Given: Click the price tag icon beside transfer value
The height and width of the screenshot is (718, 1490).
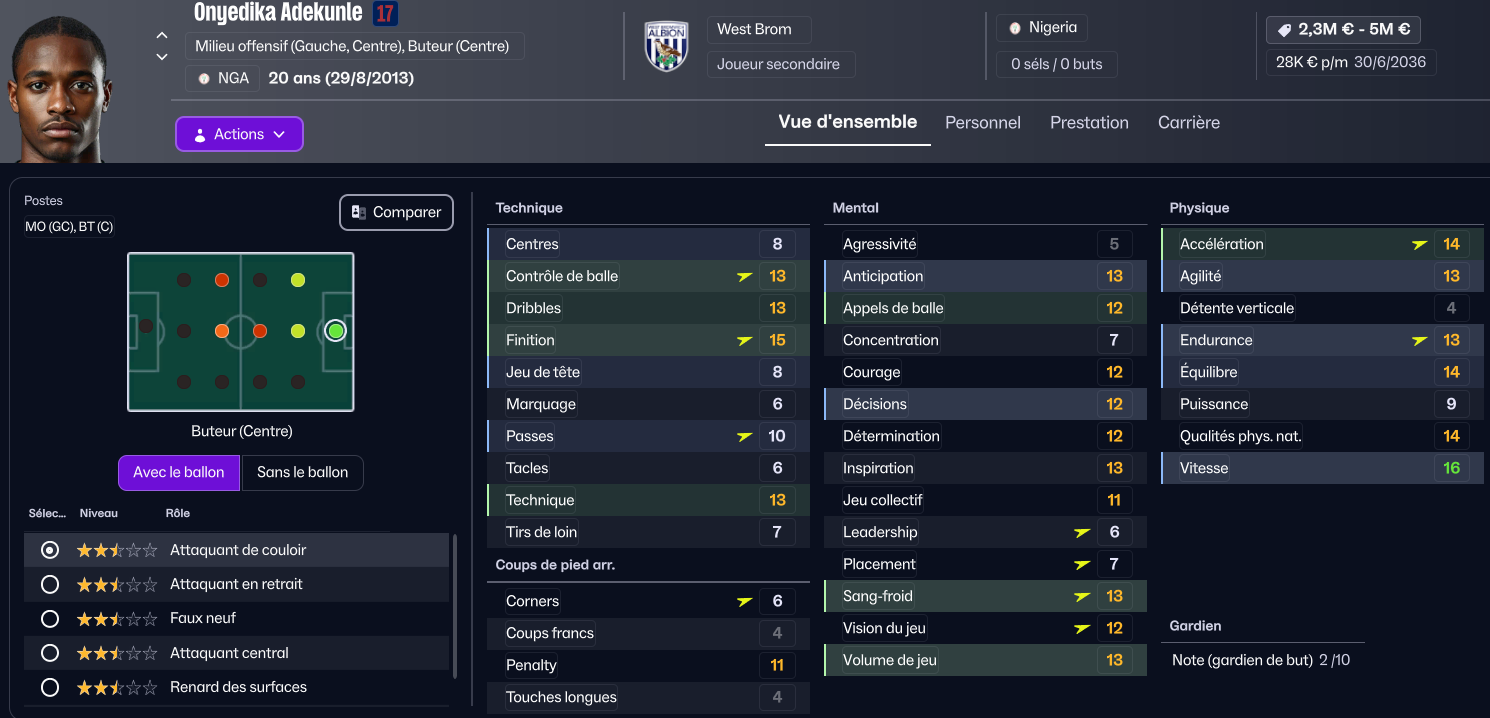Looking at the screenshot, I should [x=1284, y=30].
